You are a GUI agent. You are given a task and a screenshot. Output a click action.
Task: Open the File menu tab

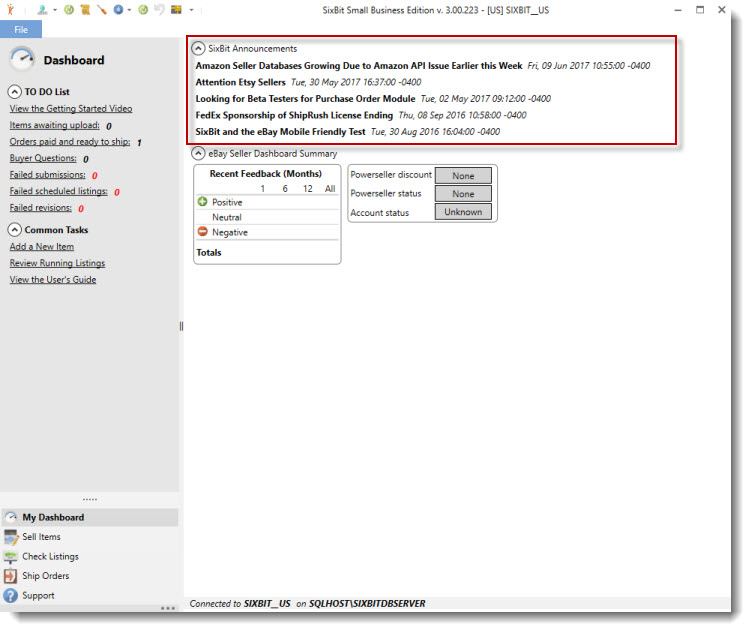pos(21,29)
